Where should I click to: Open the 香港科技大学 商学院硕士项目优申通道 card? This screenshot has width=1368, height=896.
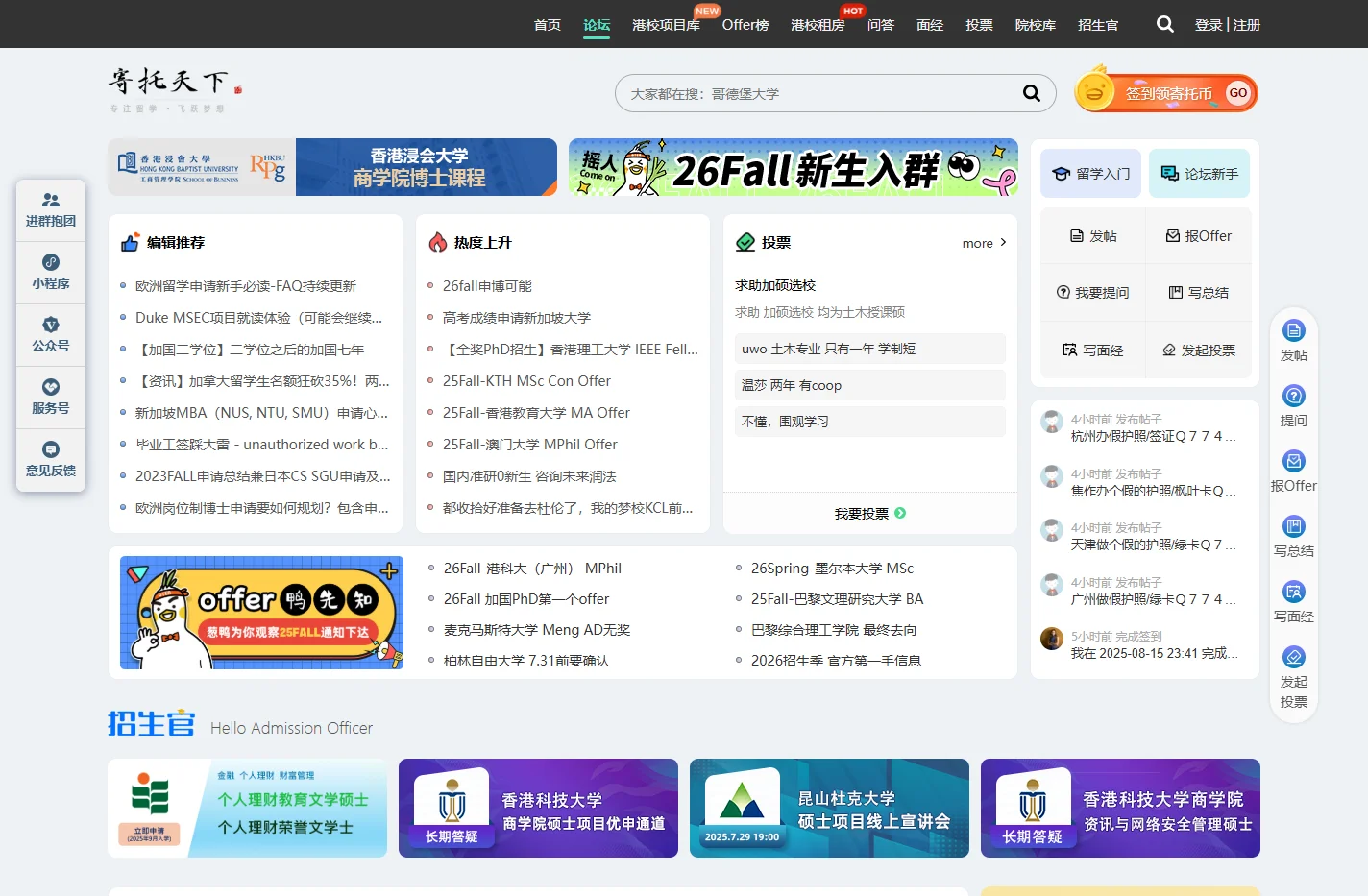(538, 808)
